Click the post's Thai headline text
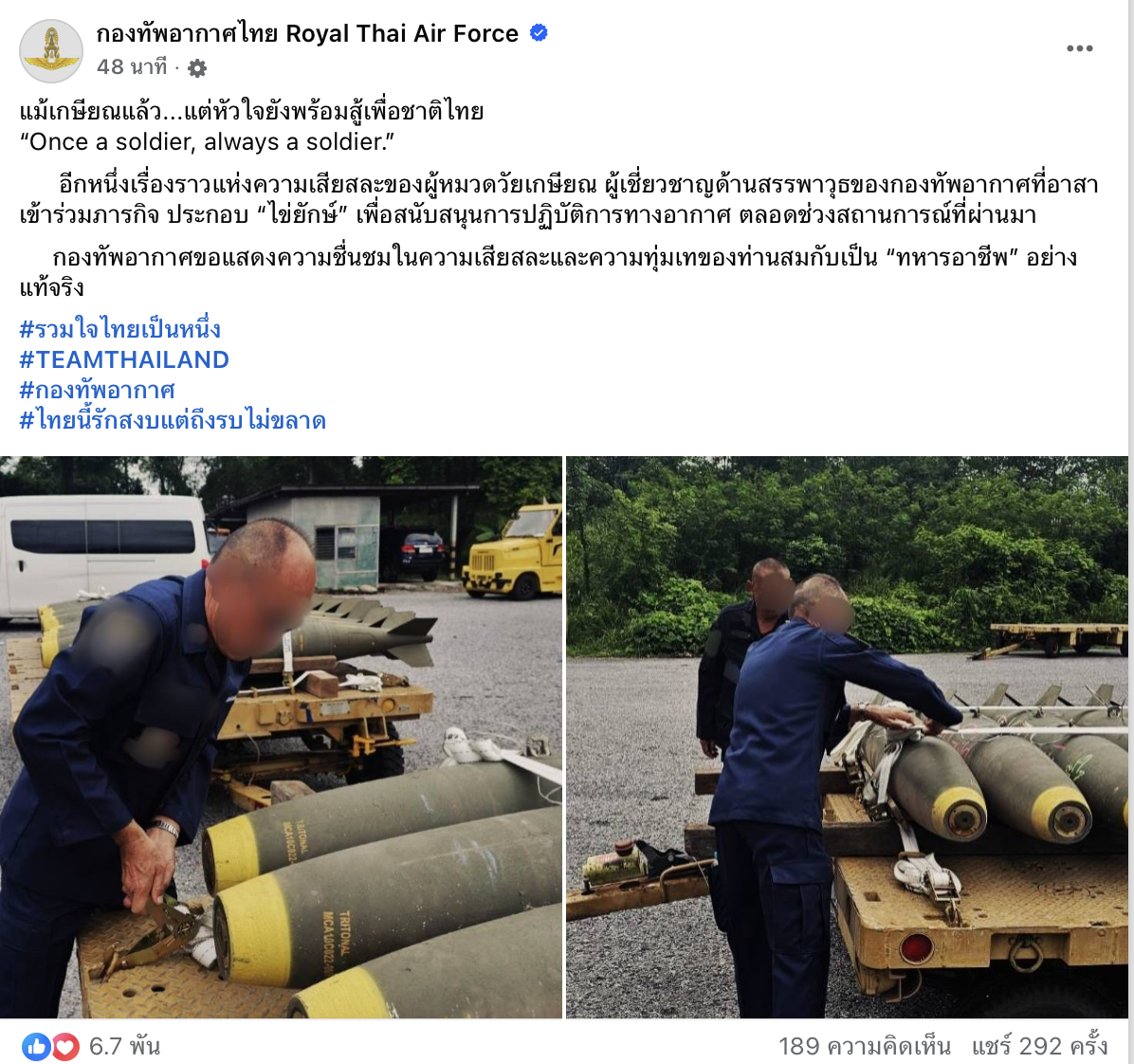Screen dimensions: 1134x1064 point(251,111)
